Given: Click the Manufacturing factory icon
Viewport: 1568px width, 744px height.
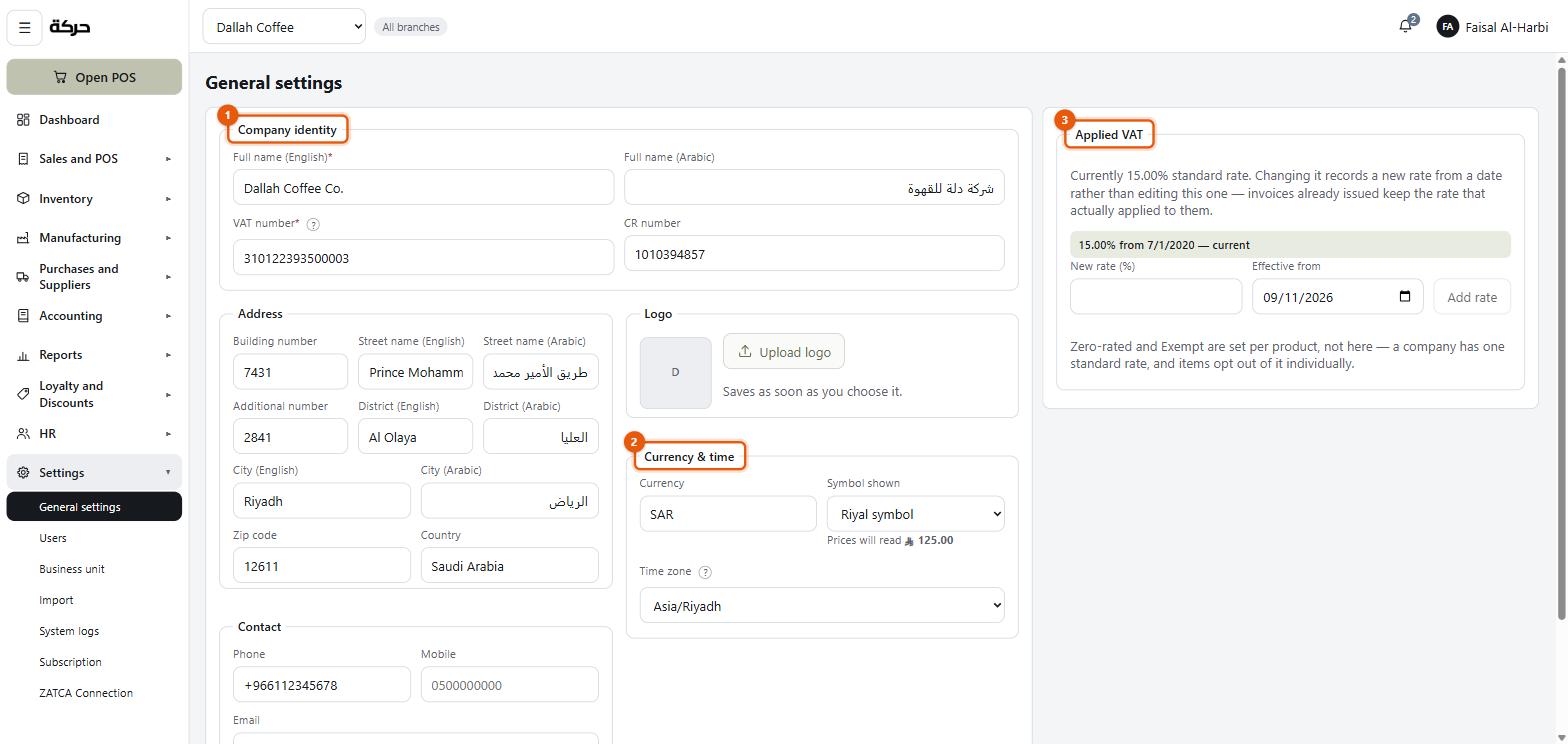Looking at the screenshot, I should tap(23, 238).
